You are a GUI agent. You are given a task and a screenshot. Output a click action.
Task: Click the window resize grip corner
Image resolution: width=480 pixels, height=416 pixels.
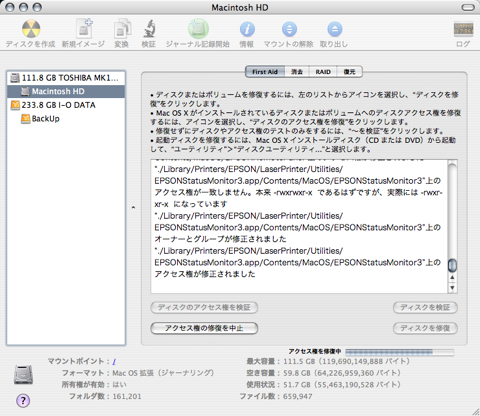click(475, 412)
